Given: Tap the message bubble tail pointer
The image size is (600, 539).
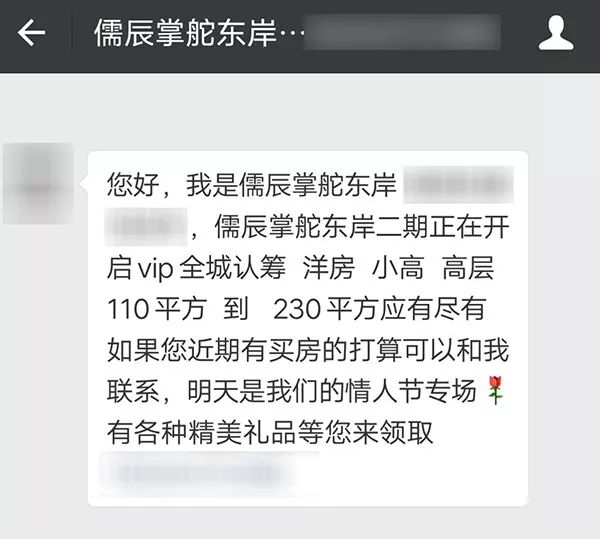Looking at the screenshot, I should 84,185.
